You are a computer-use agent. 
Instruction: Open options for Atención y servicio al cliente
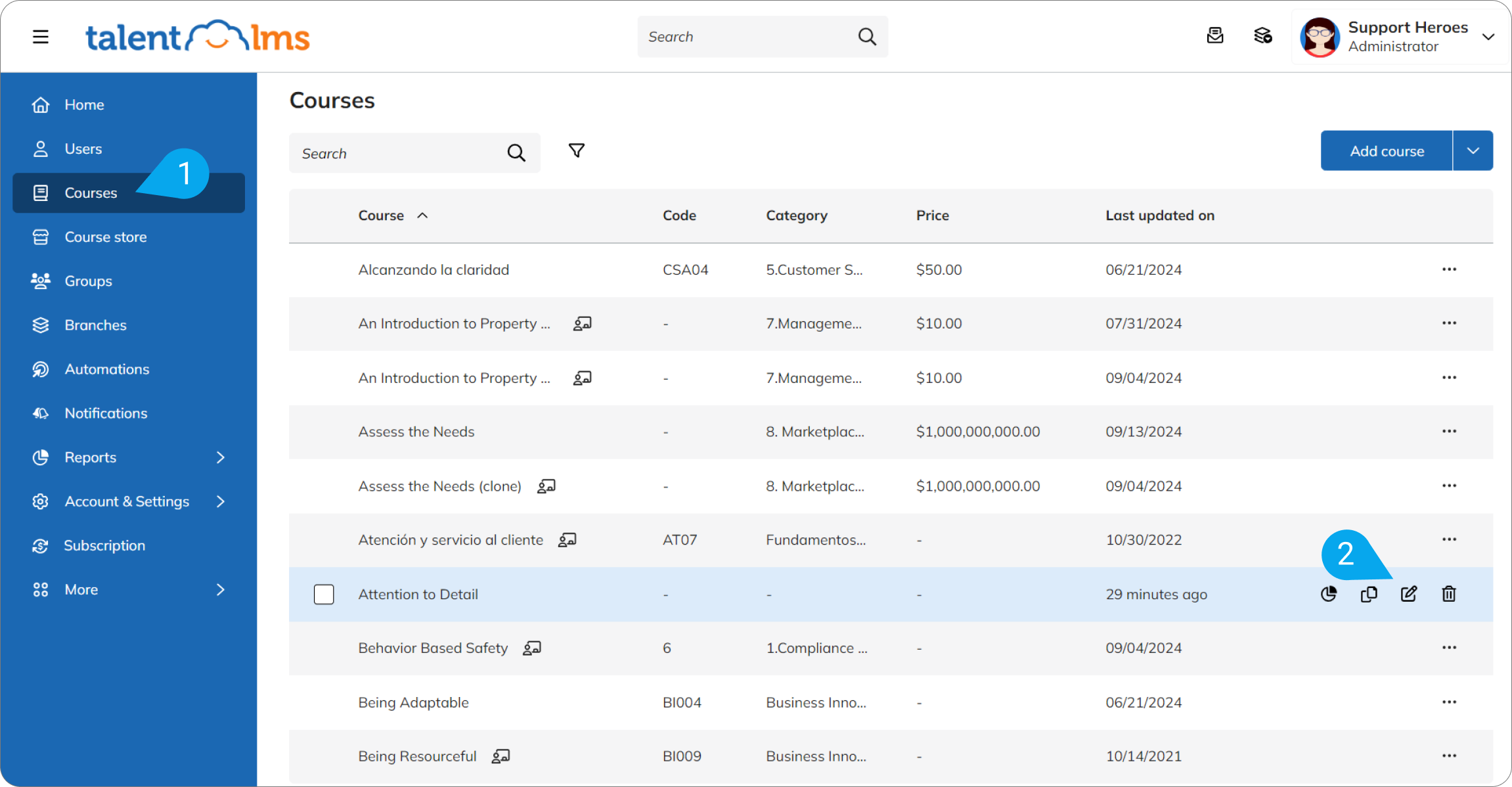[x=1449, y=540]
